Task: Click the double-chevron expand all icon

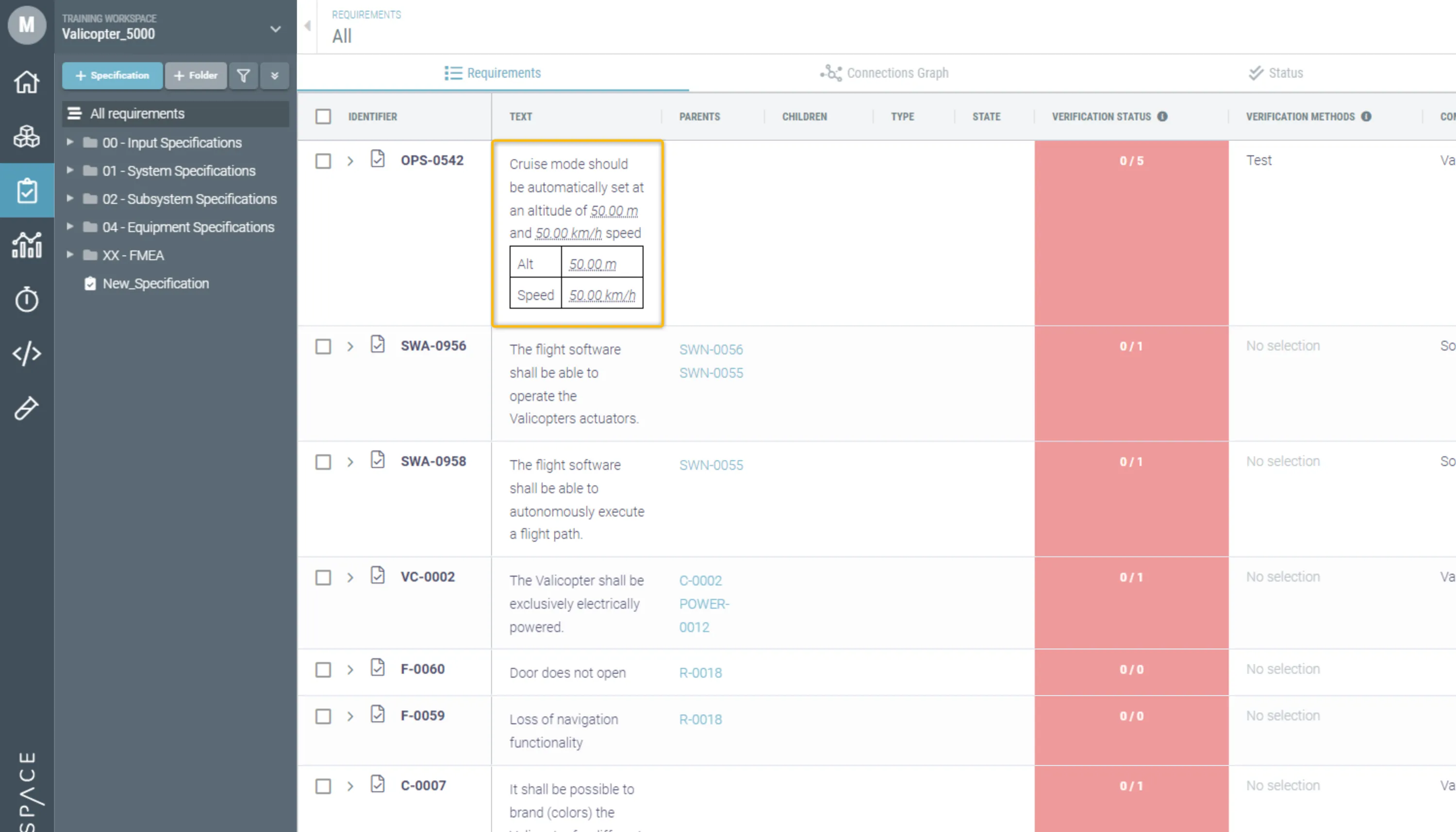Action: coord(274,75)
